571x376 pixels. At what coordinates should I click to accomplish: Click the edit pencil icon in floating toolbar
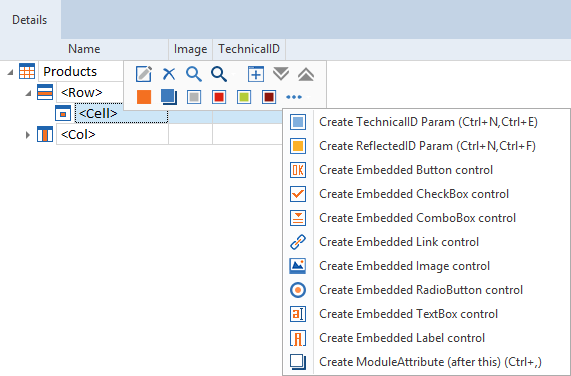[143, 74]
